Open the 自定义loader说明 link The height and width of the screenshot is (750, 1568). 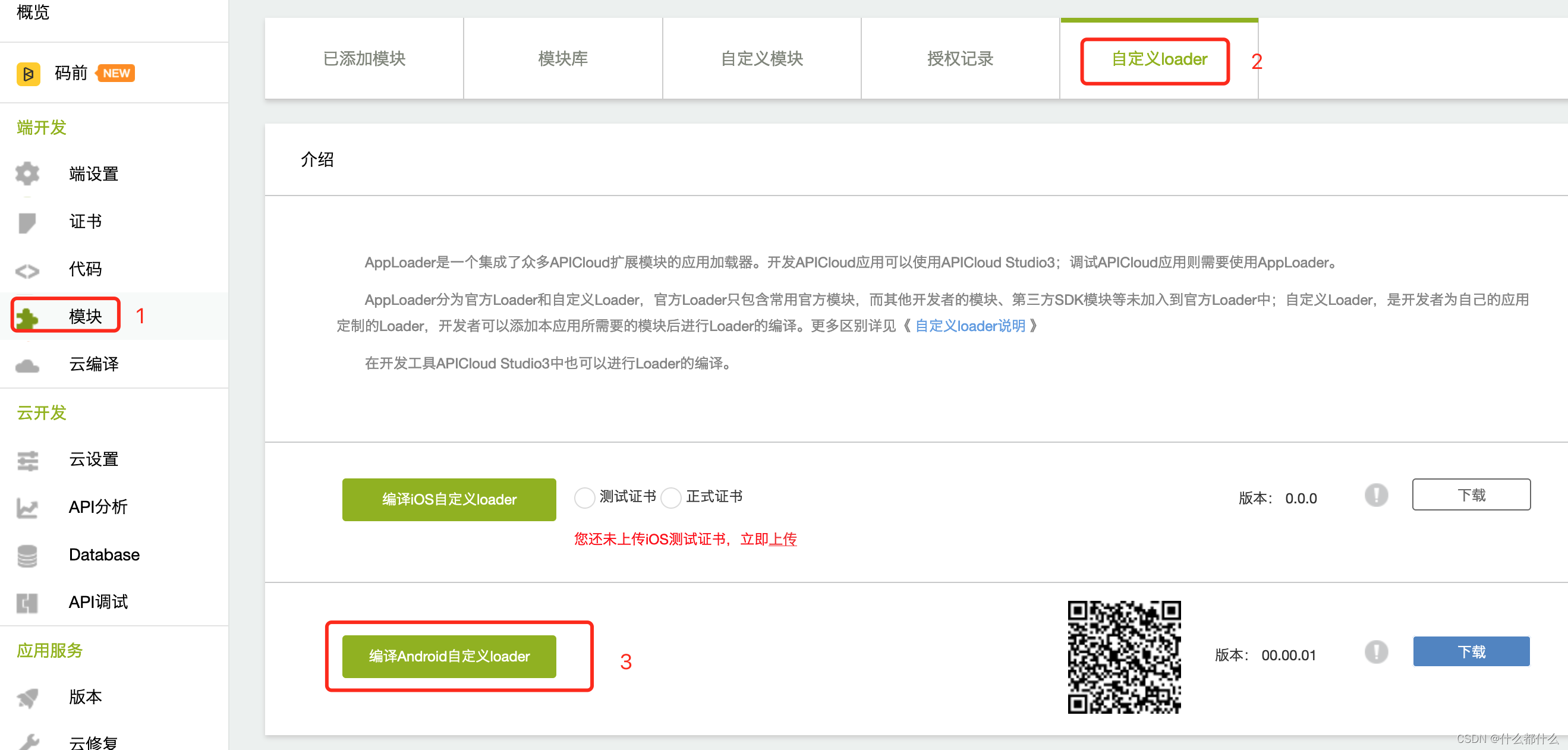point(970,326)
